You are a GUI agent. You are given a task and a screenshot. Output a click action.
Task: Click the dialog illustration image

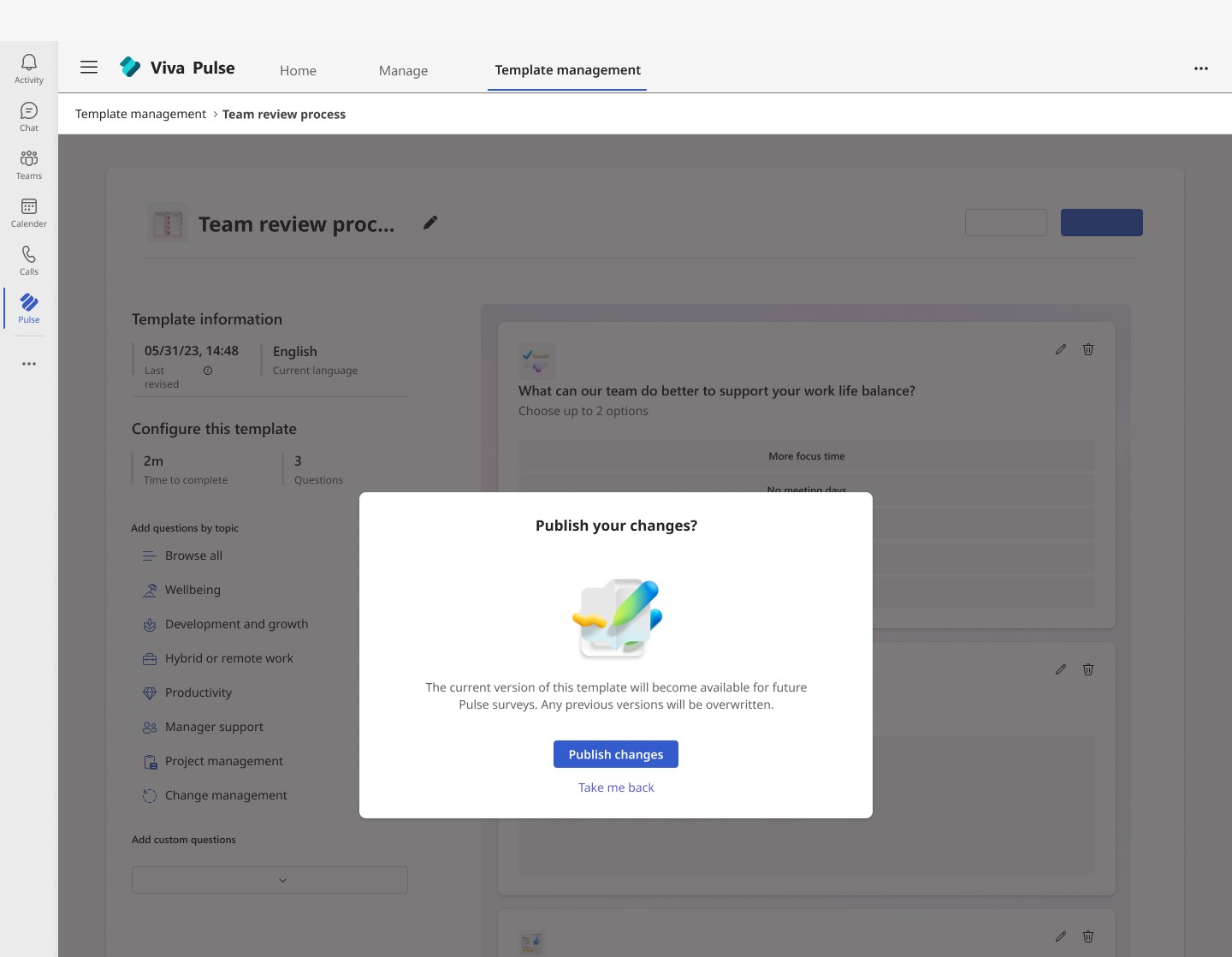(617, 618)
